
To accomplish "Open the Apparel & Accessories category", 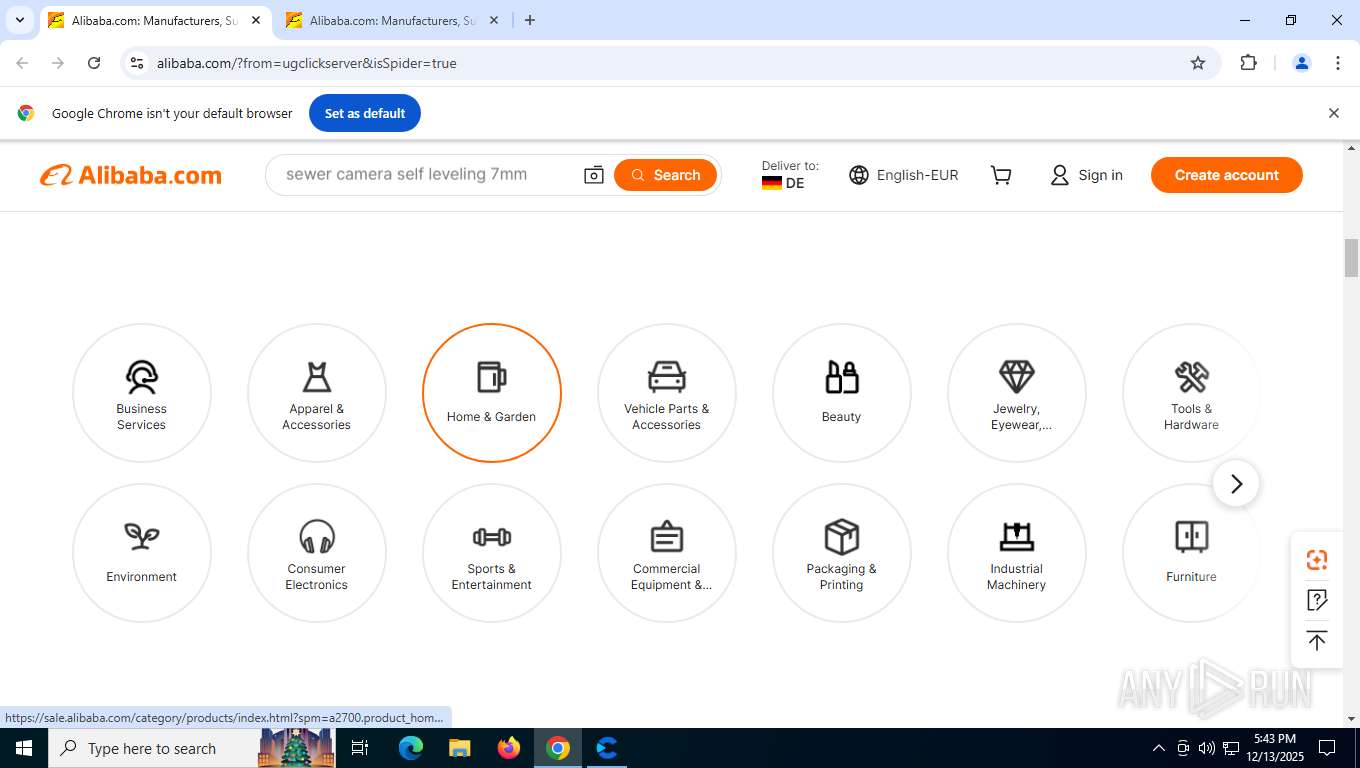I will pyautogui.click(x=317, y=393).
